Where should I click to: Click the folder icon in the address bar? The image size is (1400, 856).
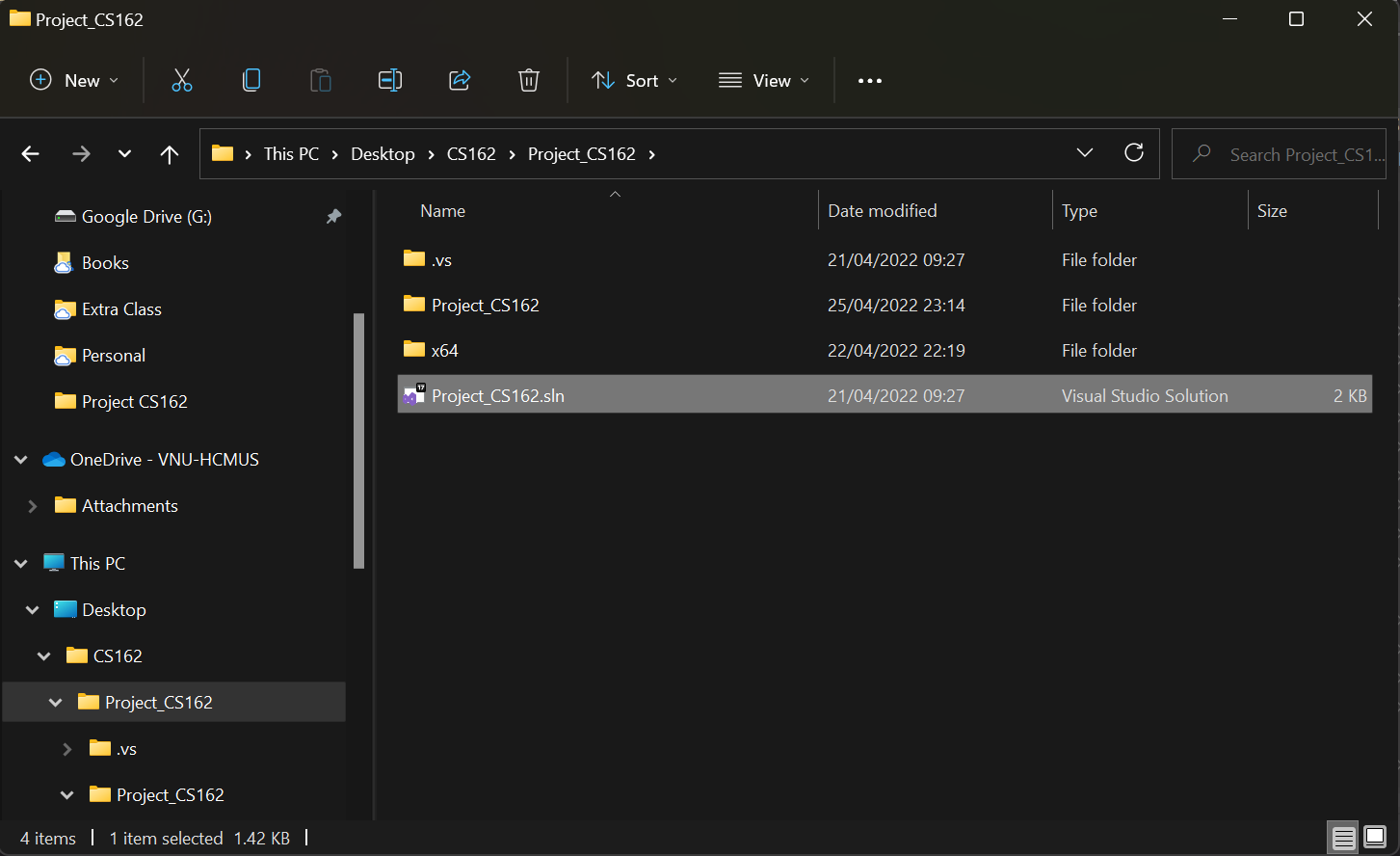[222, 153]
